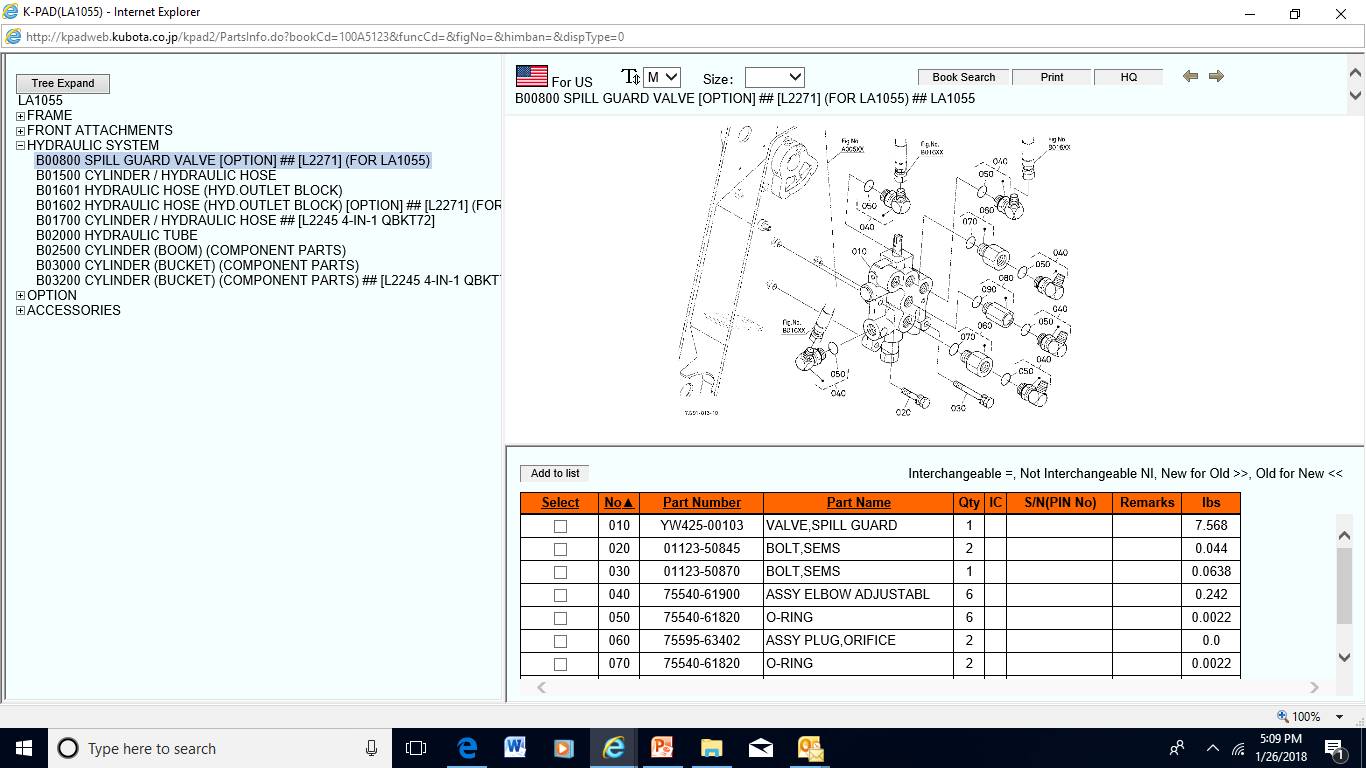
Task: Click the text size icon
Action: point(630,77)
